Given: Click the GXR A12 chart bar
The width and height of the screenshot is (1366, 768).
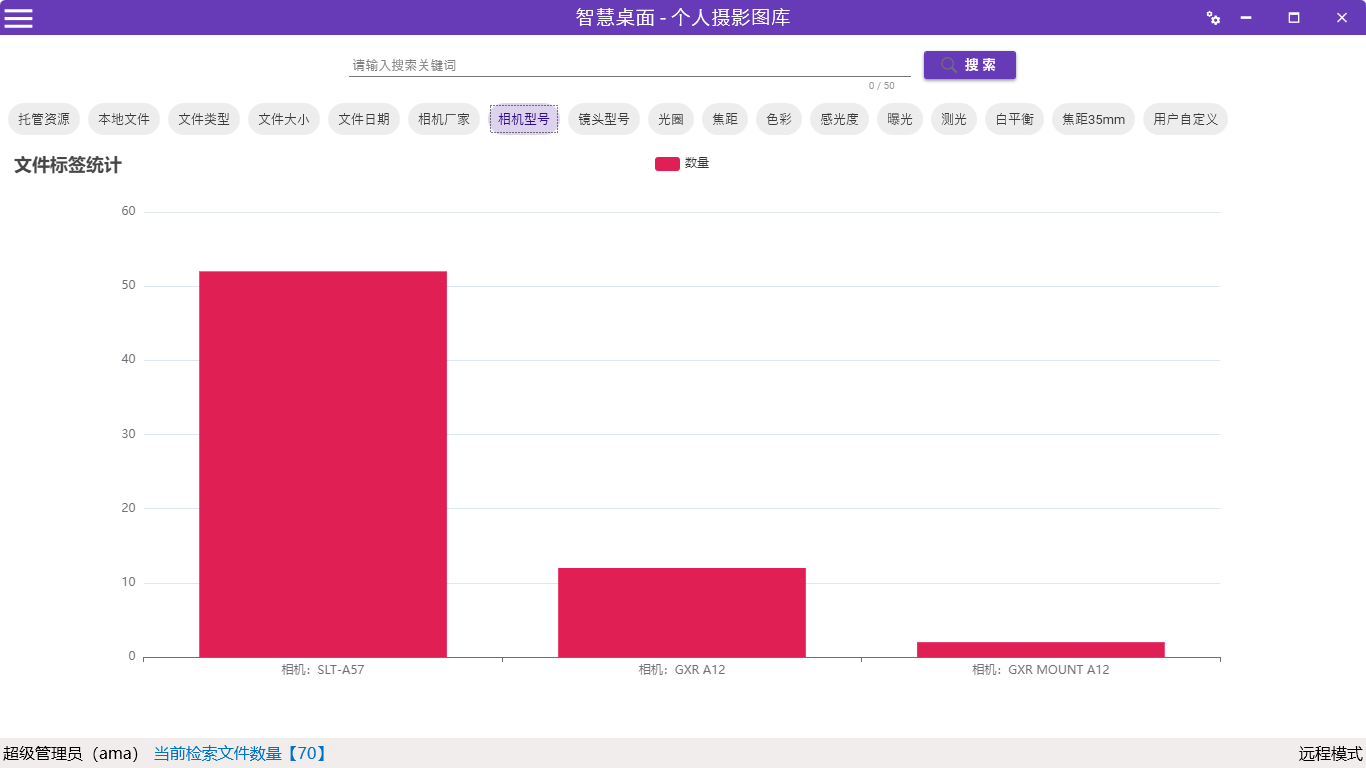Looking at the screenshot, I should [x=681, y=612].
